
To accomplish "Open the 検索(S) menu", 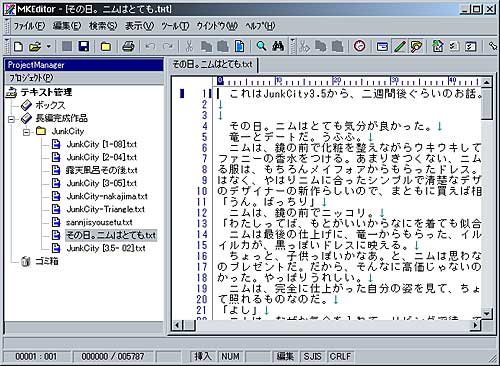I will [x=103, y=26].
